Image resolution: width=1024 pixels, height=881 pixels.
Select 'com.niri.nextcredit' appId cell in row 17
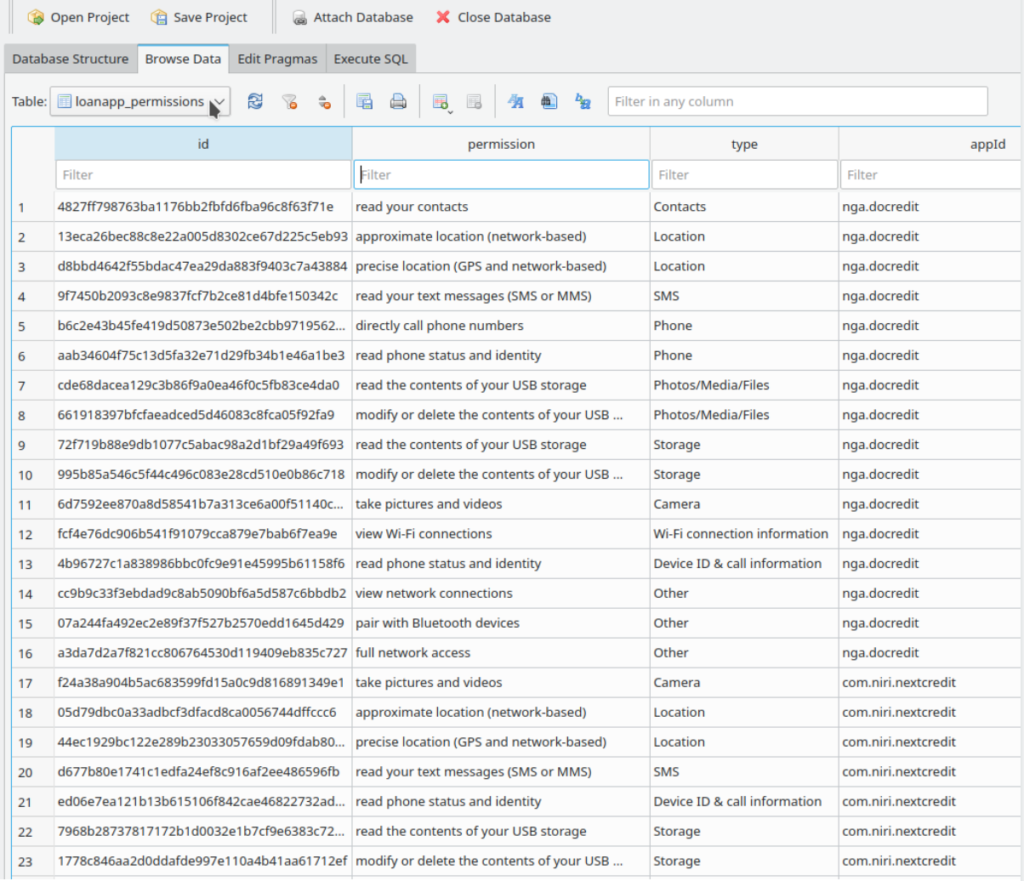[x=931, y=682]
